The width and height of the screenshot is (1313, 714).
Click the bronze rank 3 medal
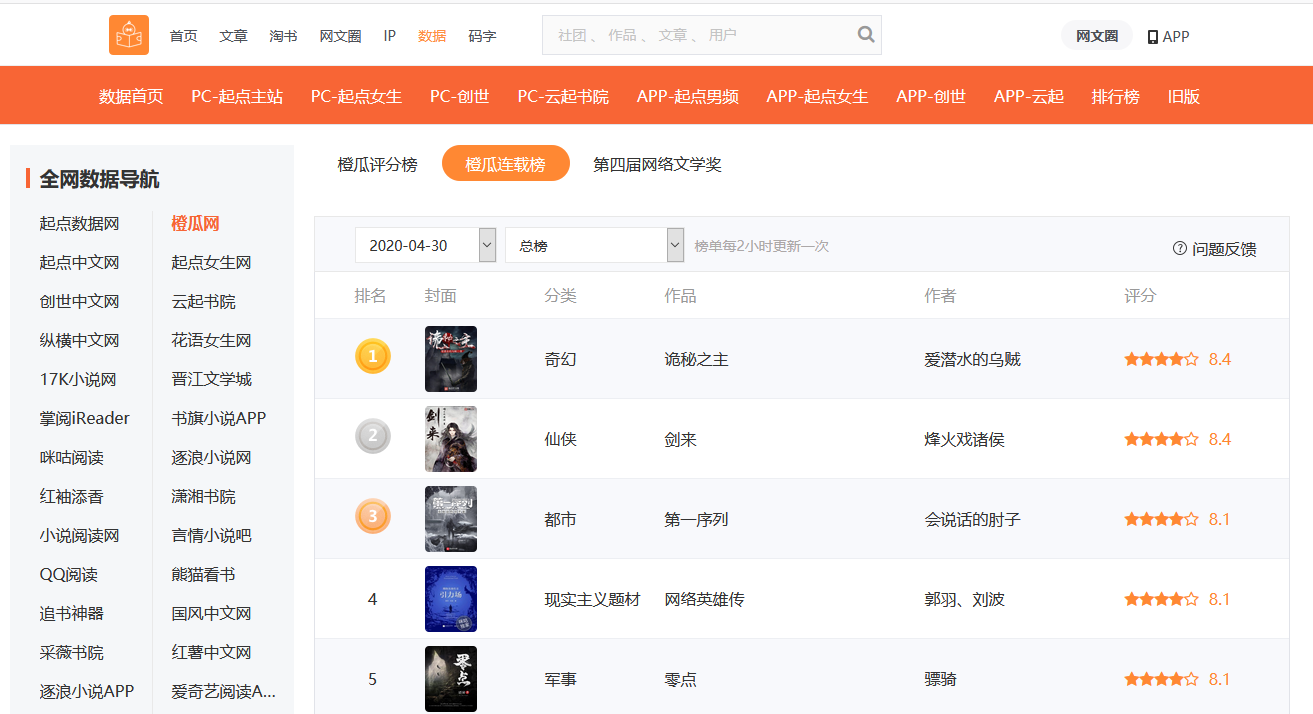pyautogui.click(x=373, y=516)
